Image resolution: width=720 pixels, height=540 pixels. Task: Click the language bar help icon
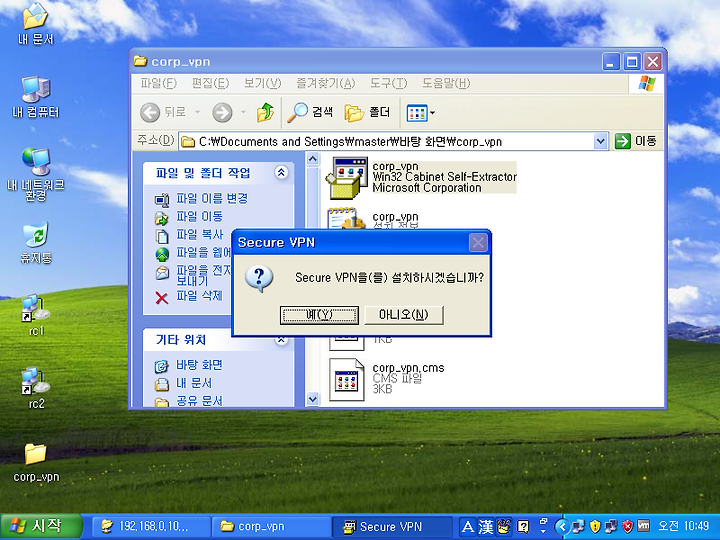click(523, 527)
